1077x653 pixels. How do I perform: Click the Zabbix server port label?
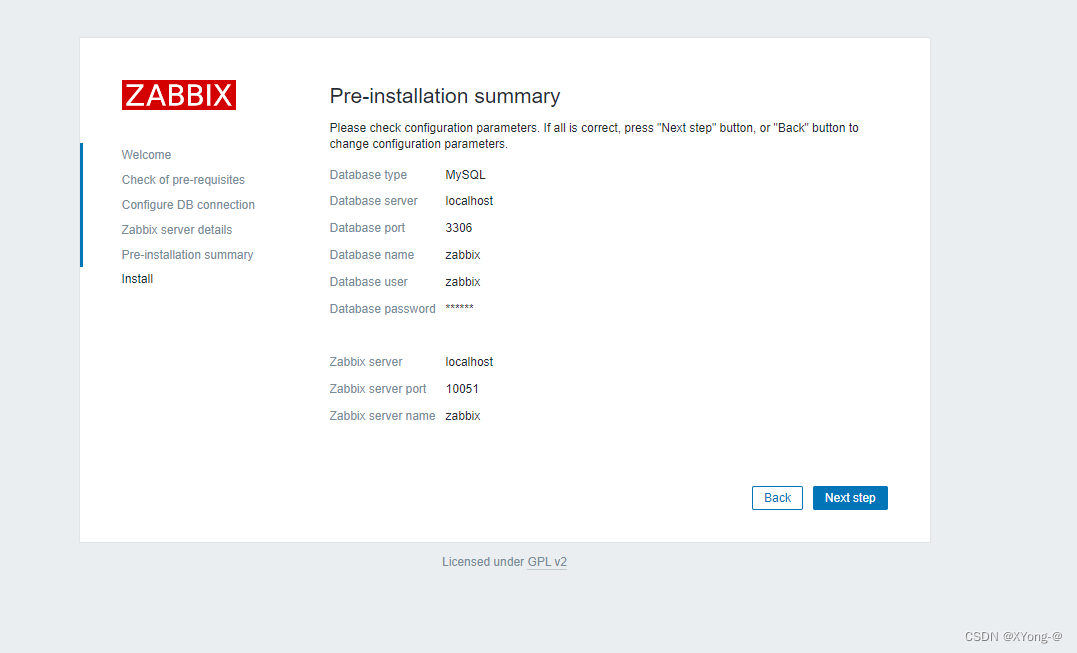[x=378, y=389]
